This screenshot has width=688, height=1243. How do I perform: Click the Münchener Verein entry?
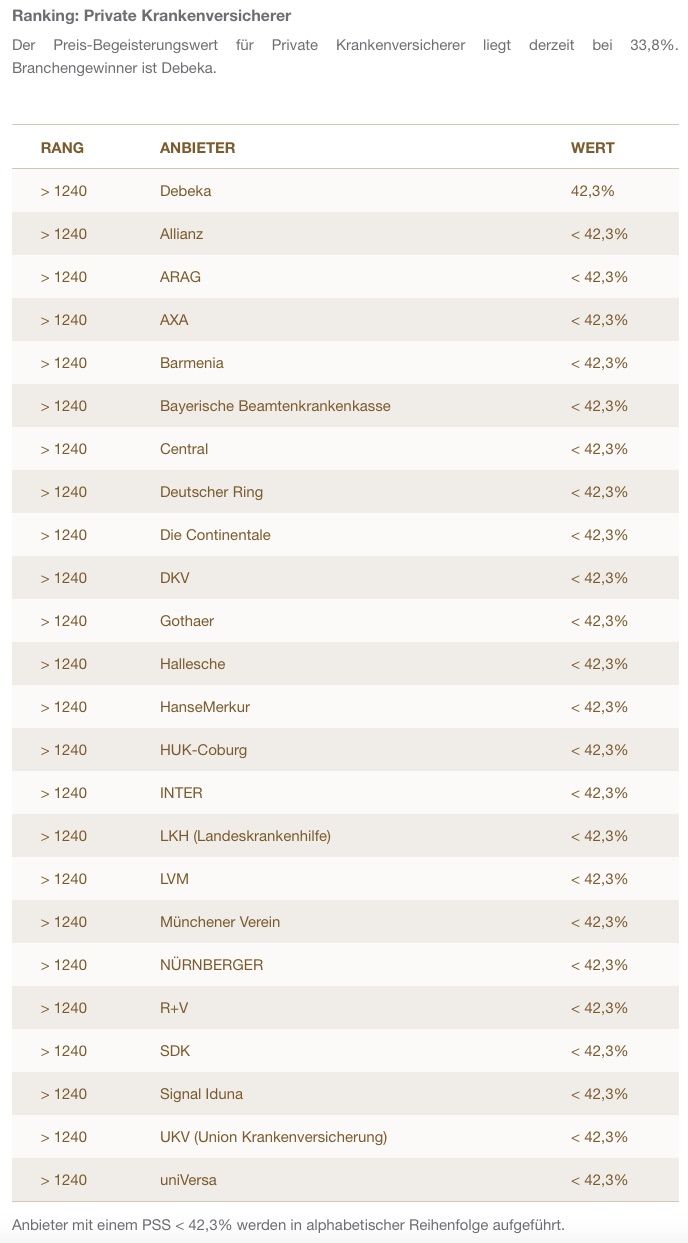(x=220, y=922)
